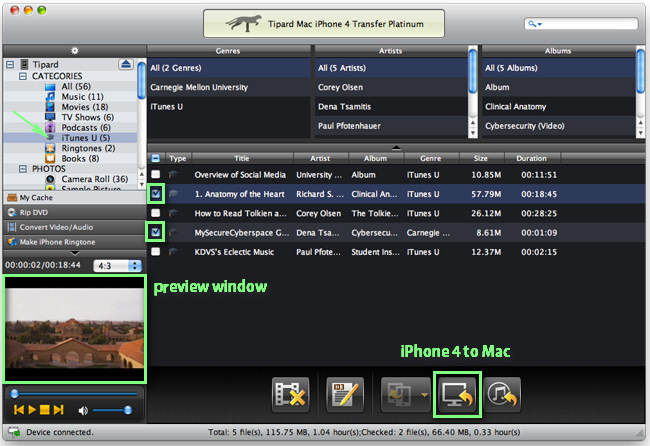Open Ringtones (2) category
650x446 pixels.
coord(88,148)
